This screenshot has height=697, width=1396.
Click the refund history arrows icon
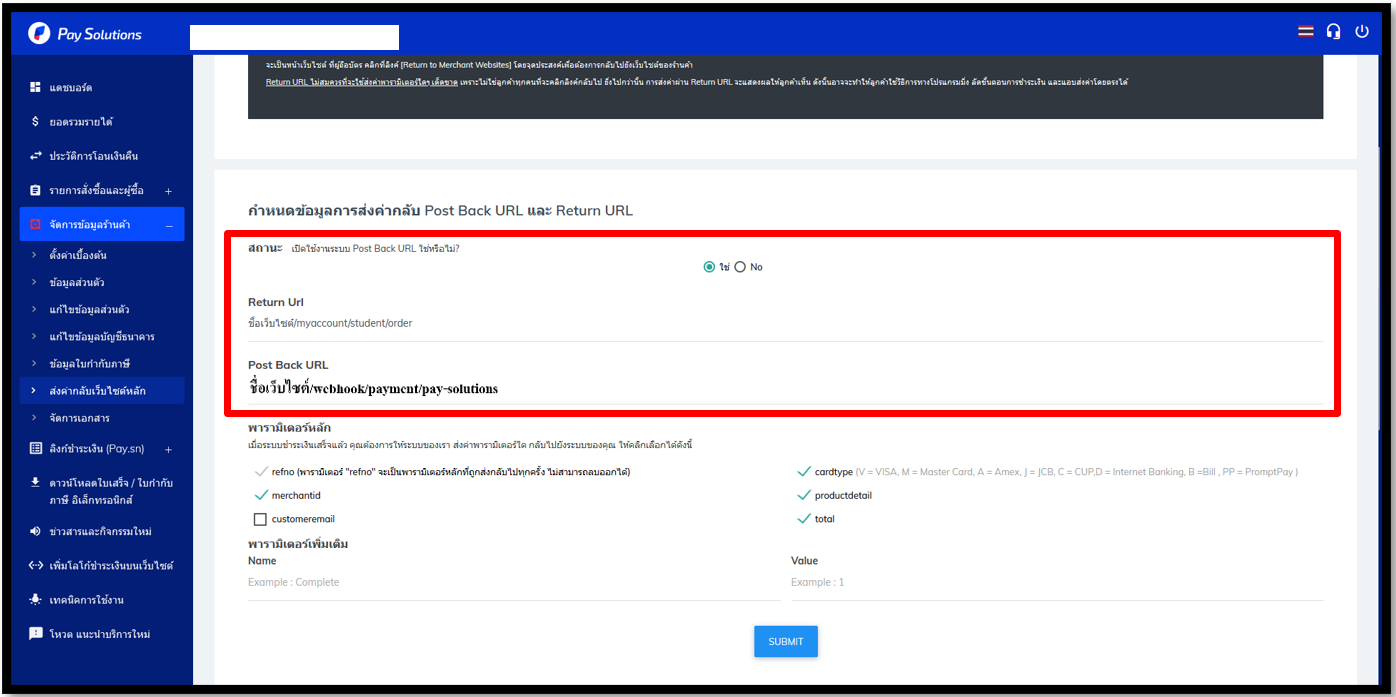[36, 156]
